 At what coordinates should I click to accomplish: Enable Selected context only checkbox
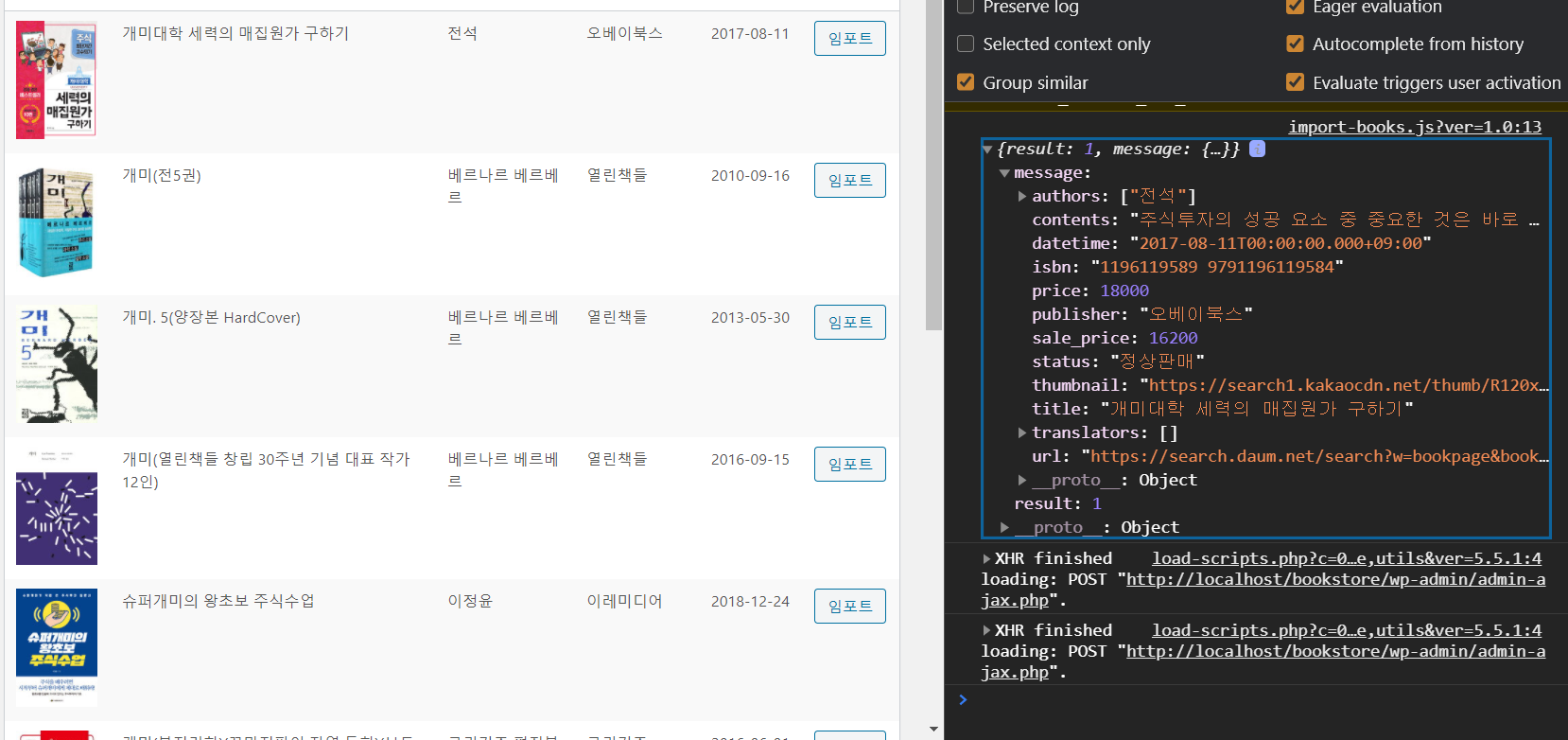pyautogui.click(x=966, y=44)
